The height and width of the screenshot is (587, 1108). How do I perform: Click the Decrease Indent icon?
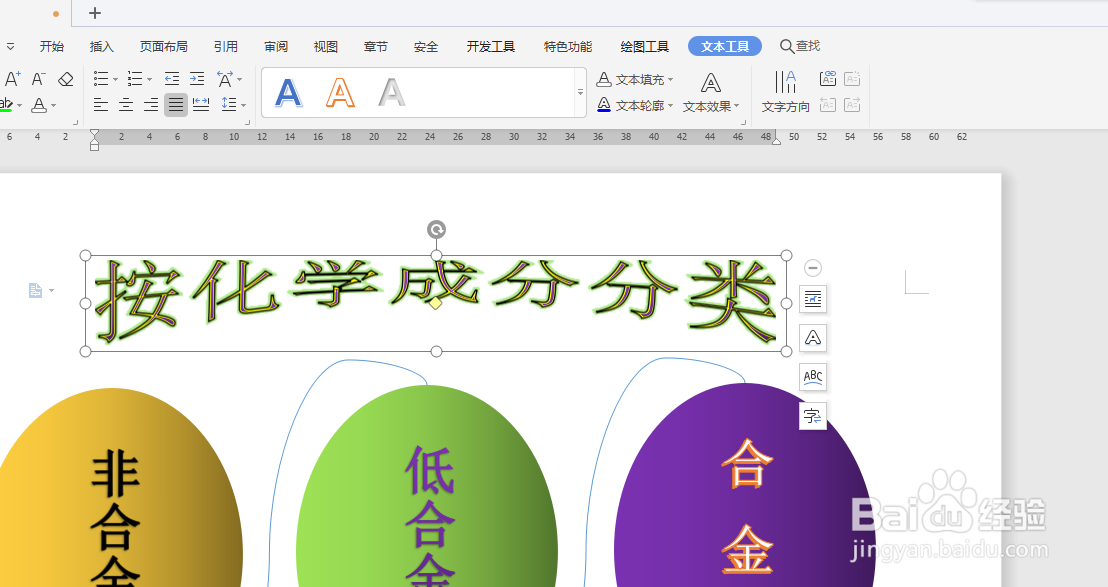(172, 79)
